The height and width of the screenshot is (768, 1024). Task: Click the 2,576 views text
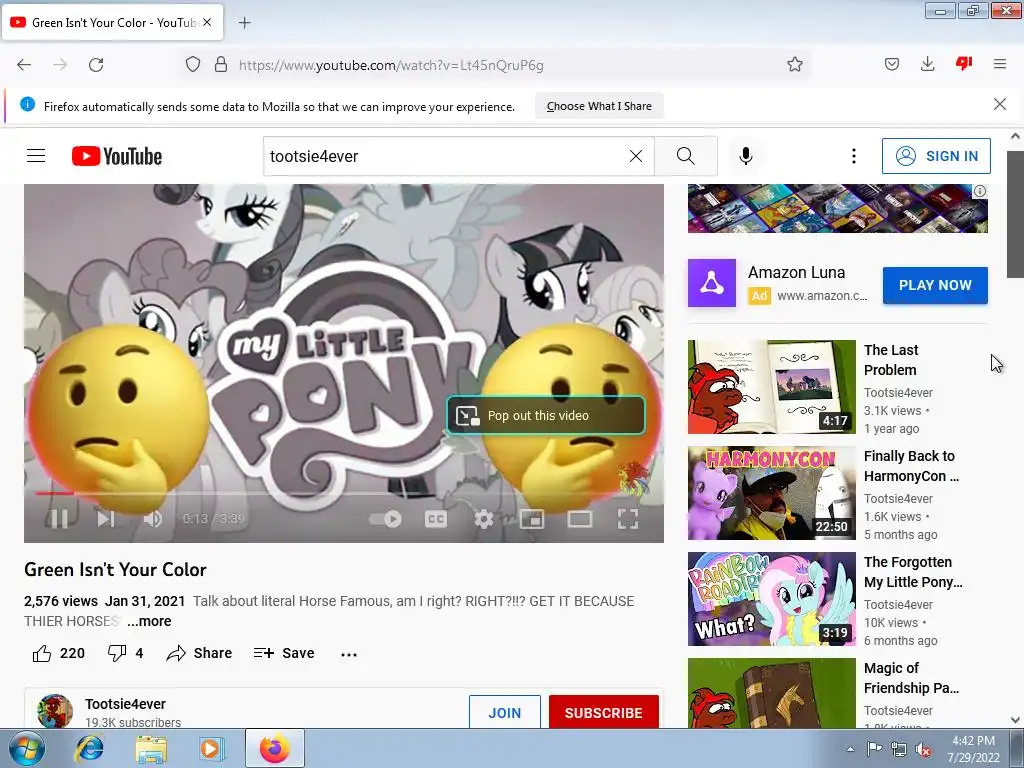pyautogui.click(x=61, y=601)
